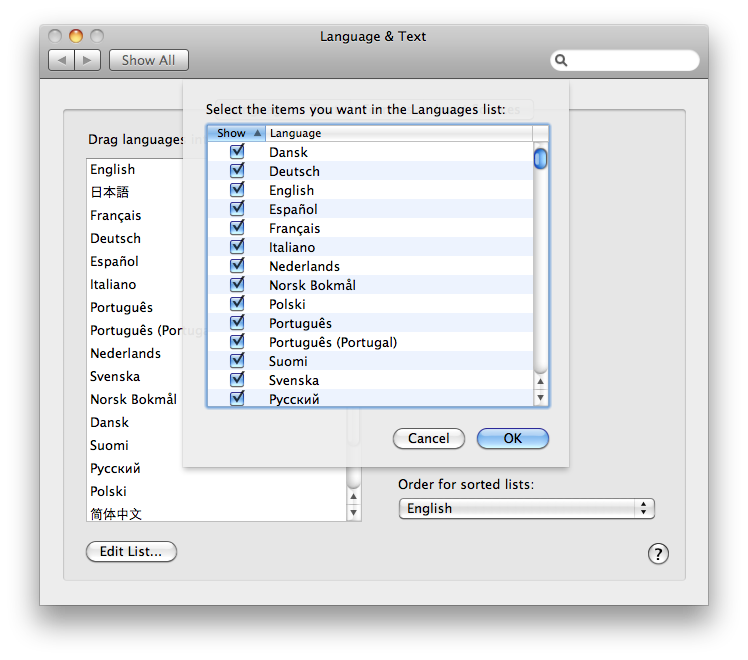
Task: Focus the search field in the toolbar
Action: (625, 60)
